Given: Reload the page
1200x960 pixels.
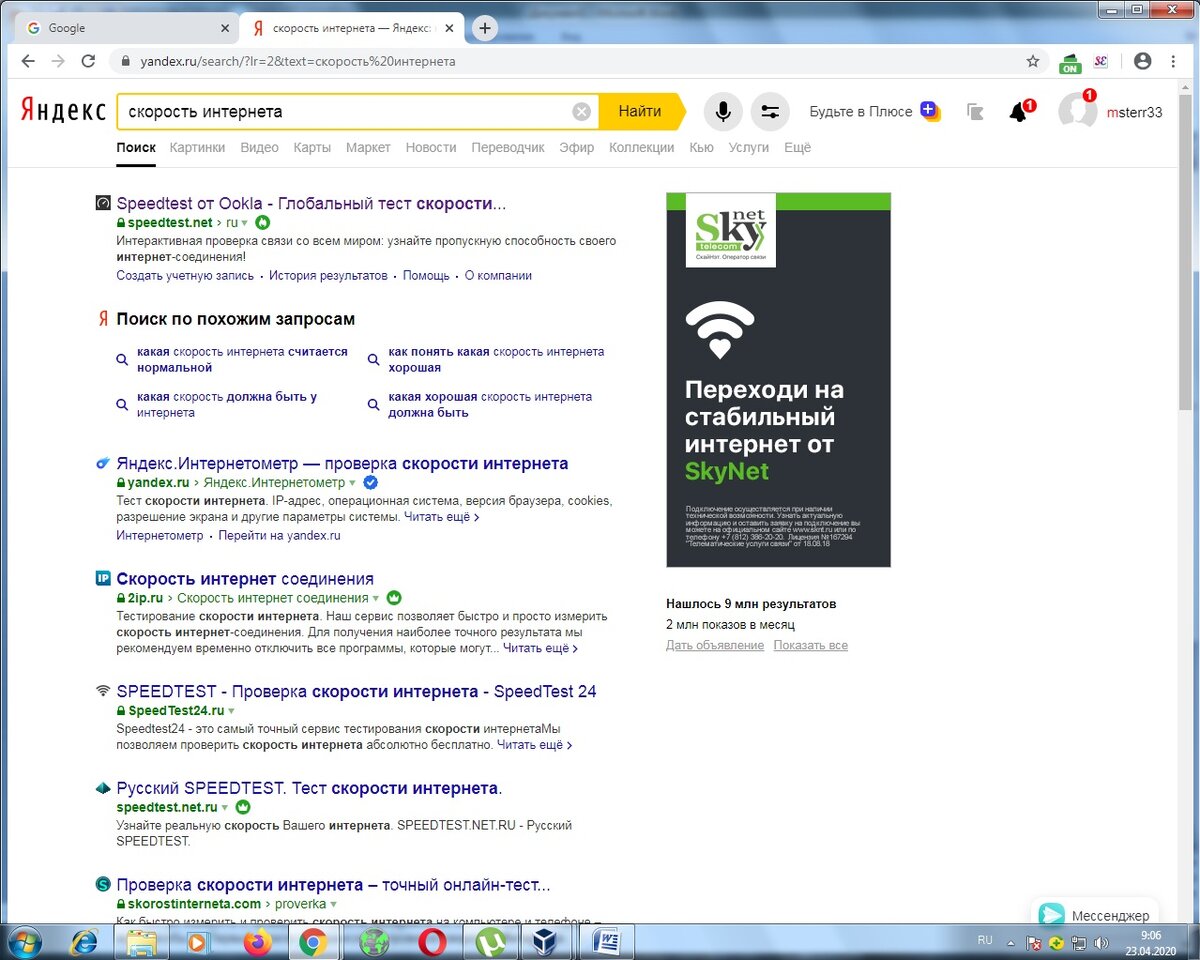Looking at the screenshot, I should pyautogui.click(x=88, y=61).
